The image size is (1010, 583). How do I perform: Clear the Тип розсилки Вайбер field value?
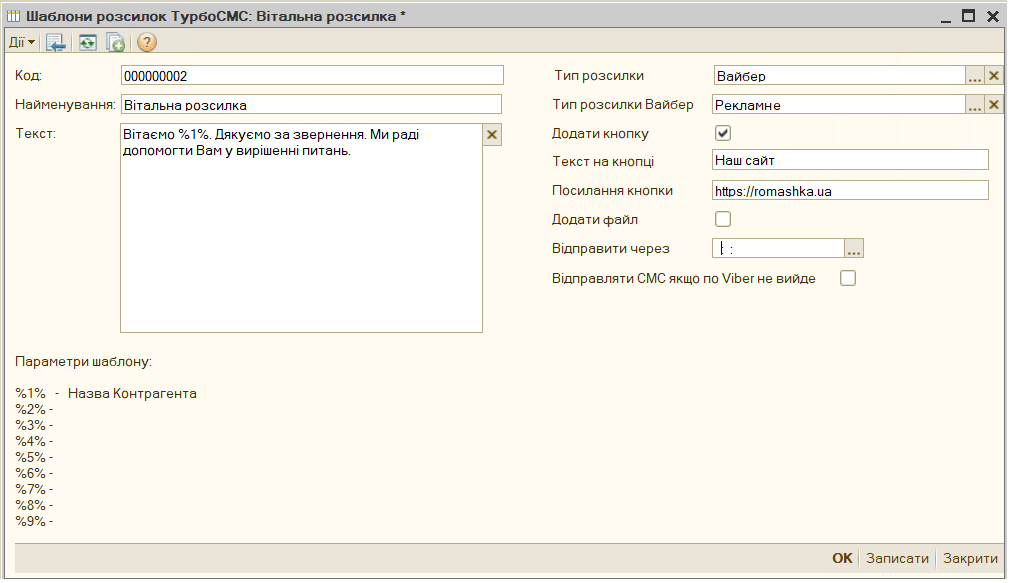click(994, 105)
